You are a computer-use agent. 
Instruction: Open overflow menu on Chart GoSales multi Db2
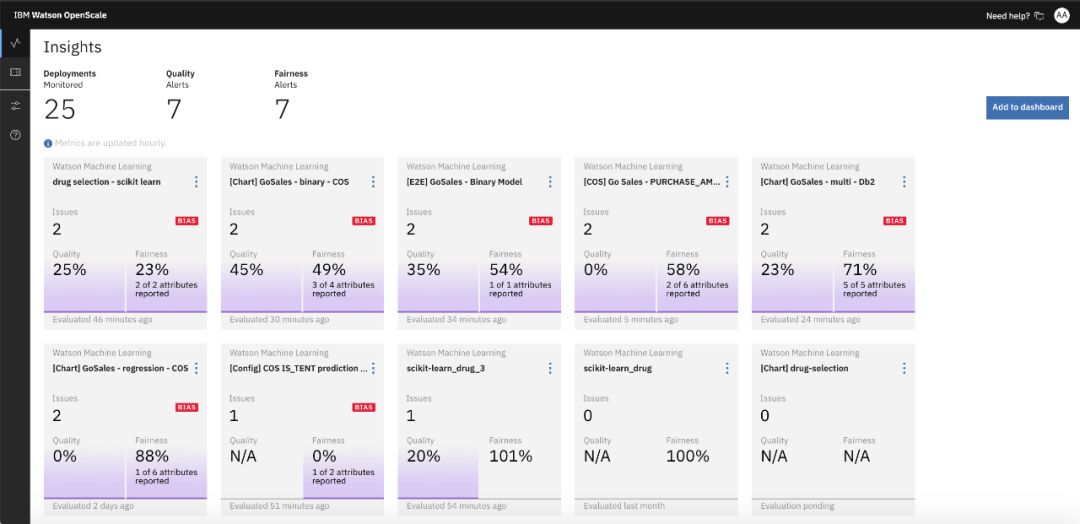pos(904,182)
